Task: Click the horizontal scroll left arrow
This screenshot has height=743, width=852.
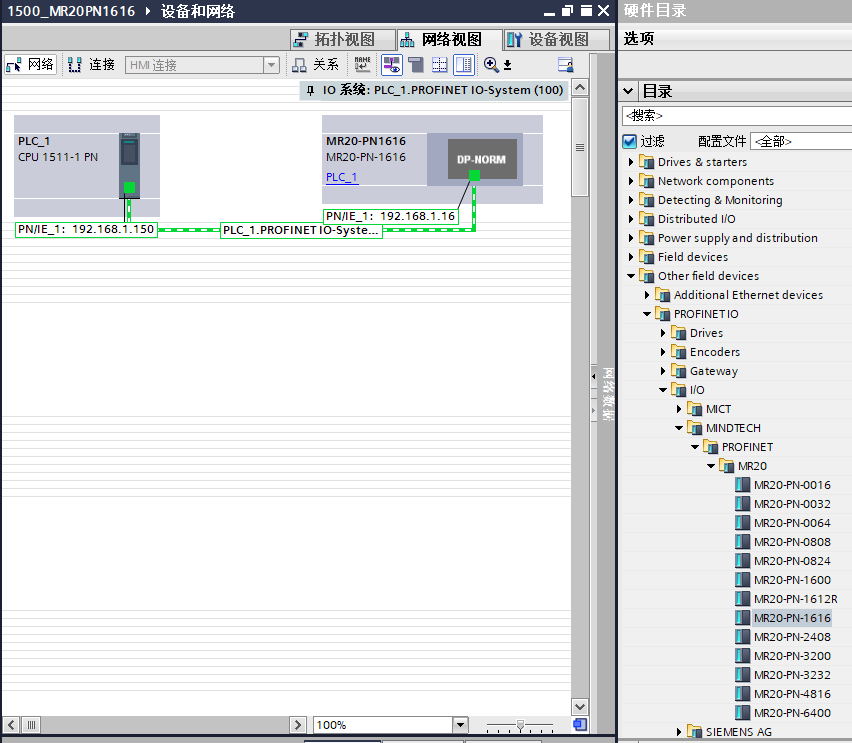Action: pyautogui.click(x=11, y=725)
